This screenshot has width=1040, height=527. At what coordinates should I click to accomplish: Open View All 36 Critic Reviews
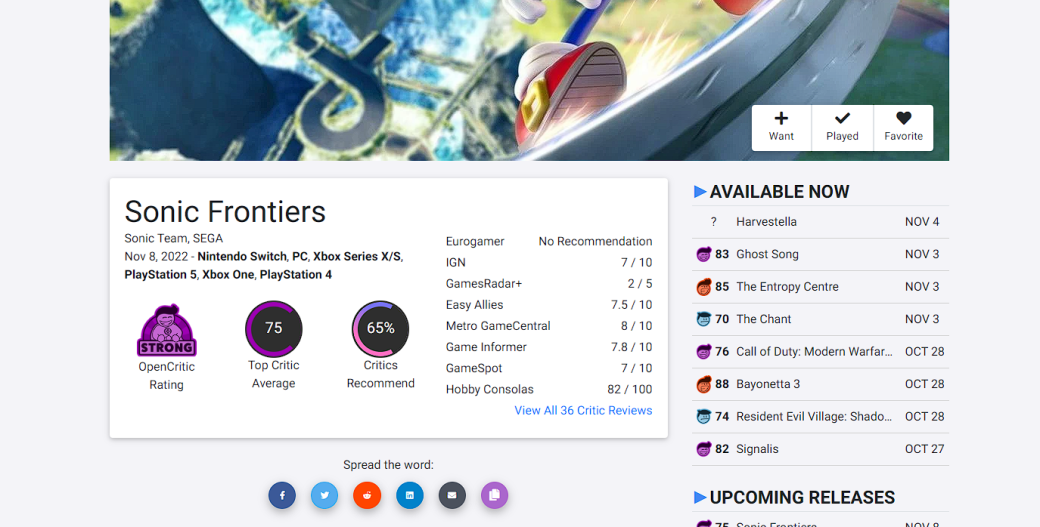tap(583, 410)
